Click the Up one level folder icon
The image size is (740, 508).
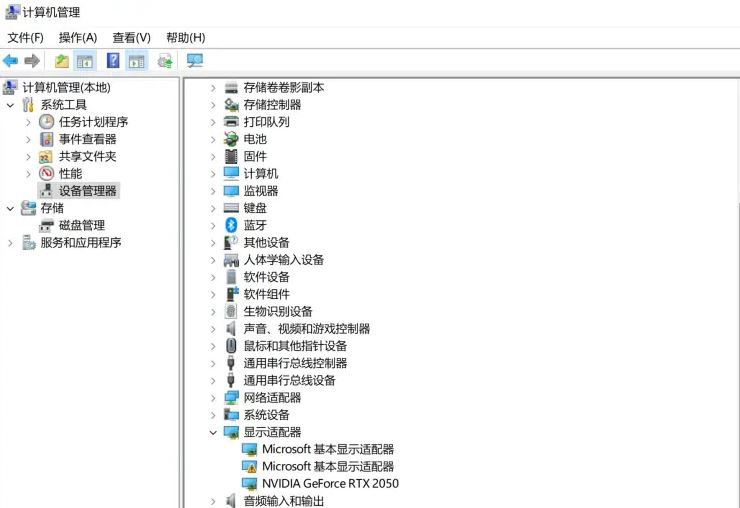(62, 61)
